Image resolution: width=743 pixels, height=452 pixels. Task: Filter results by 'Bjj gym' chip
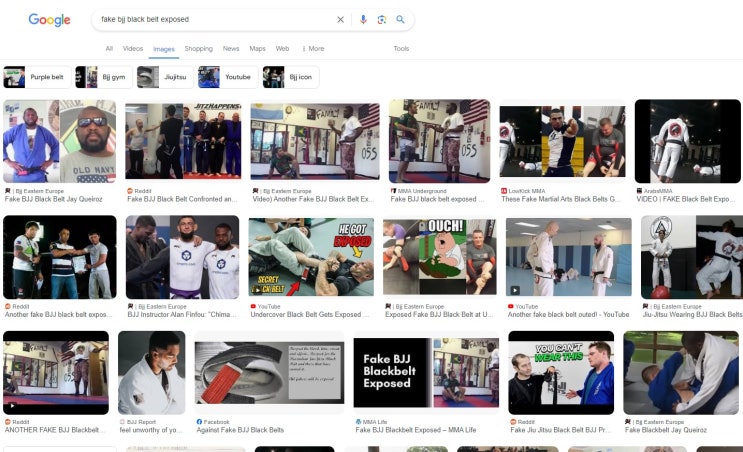point(103,77)
